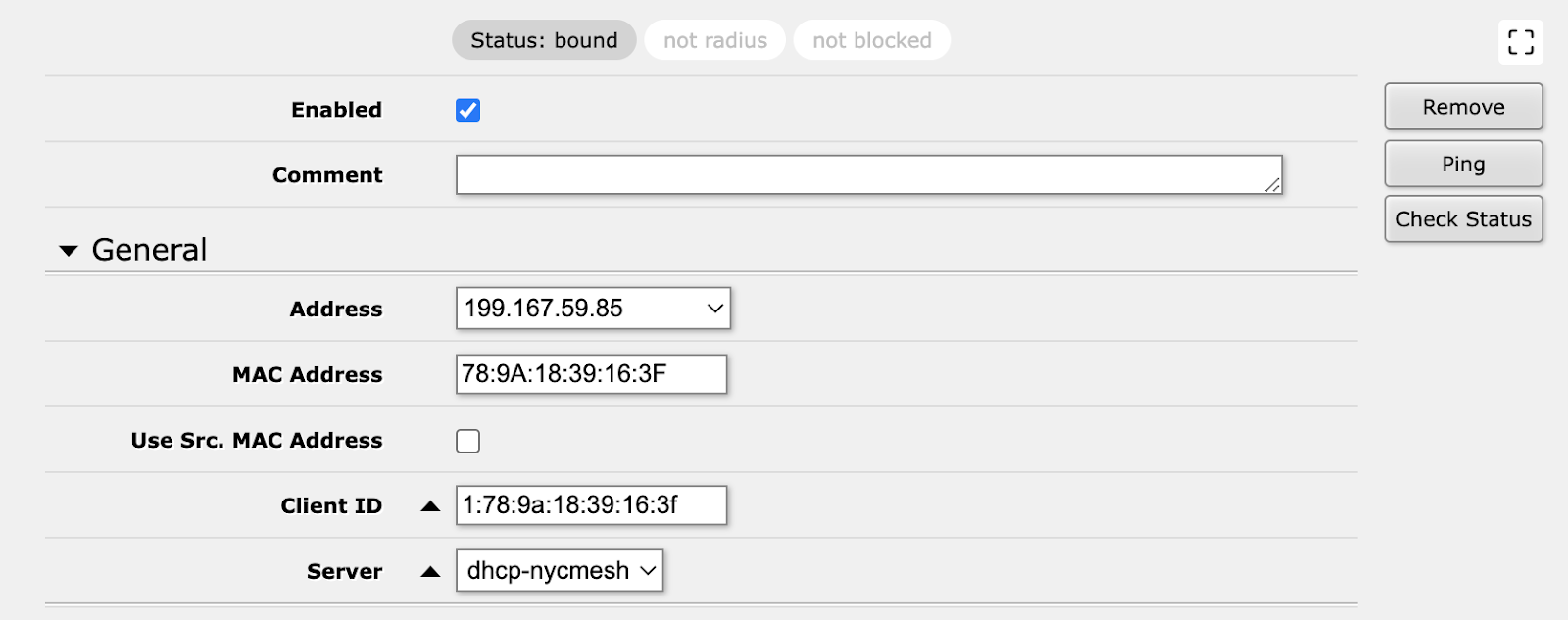Click the MAC Address input field
1568x620 pixels.
click(x=591, y=374)
